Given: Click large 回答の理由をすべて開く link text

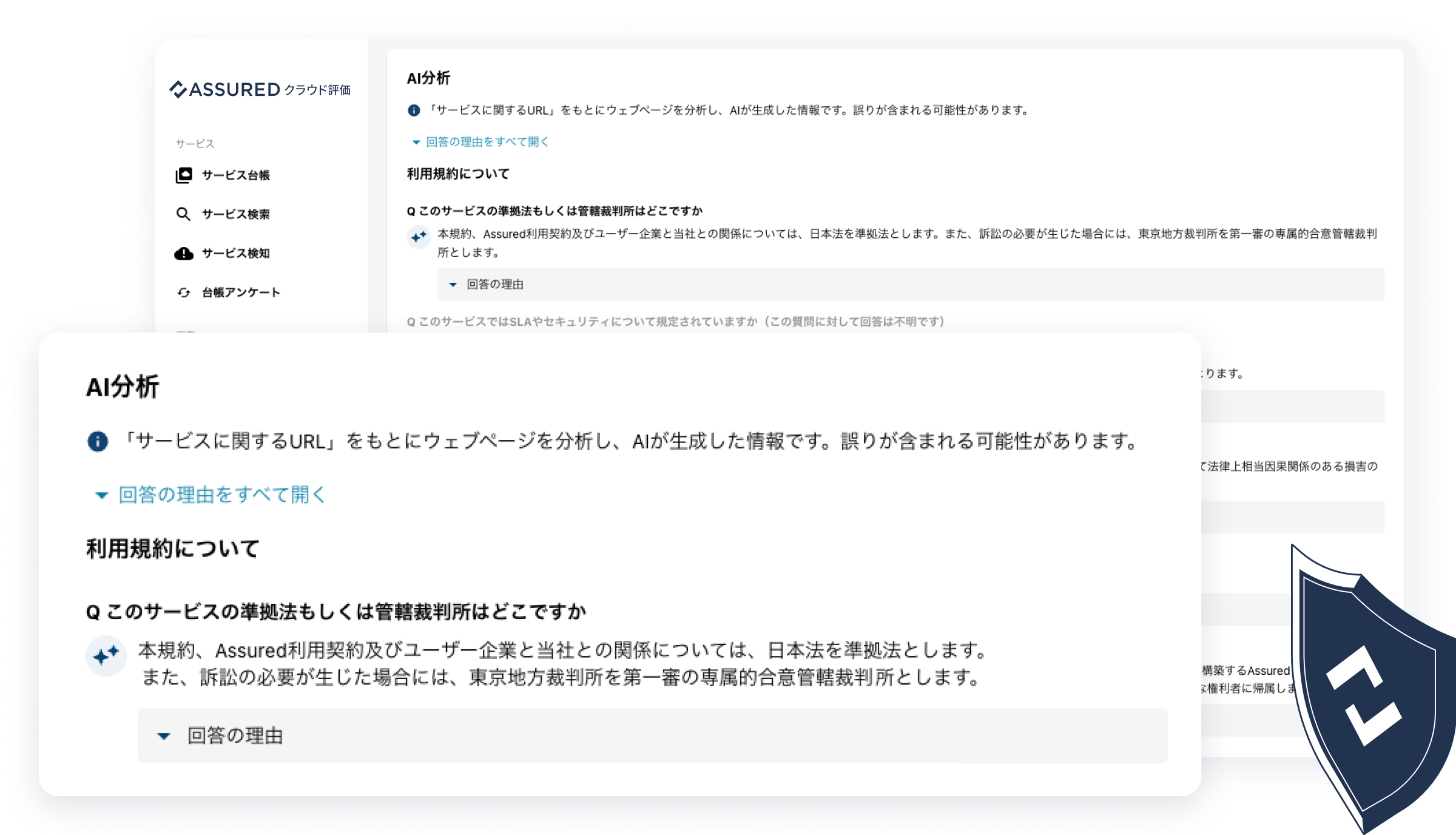Looking at the screenshot, I should click(x=222, y=495).
